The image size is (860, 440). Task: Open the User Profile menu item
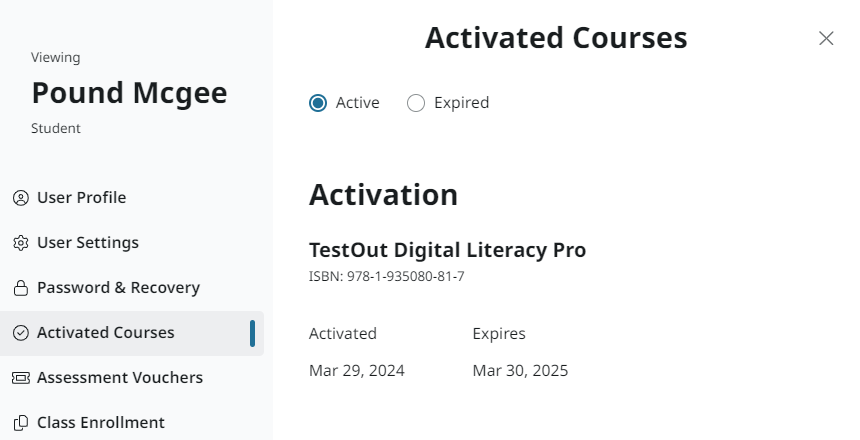point(82,198)
